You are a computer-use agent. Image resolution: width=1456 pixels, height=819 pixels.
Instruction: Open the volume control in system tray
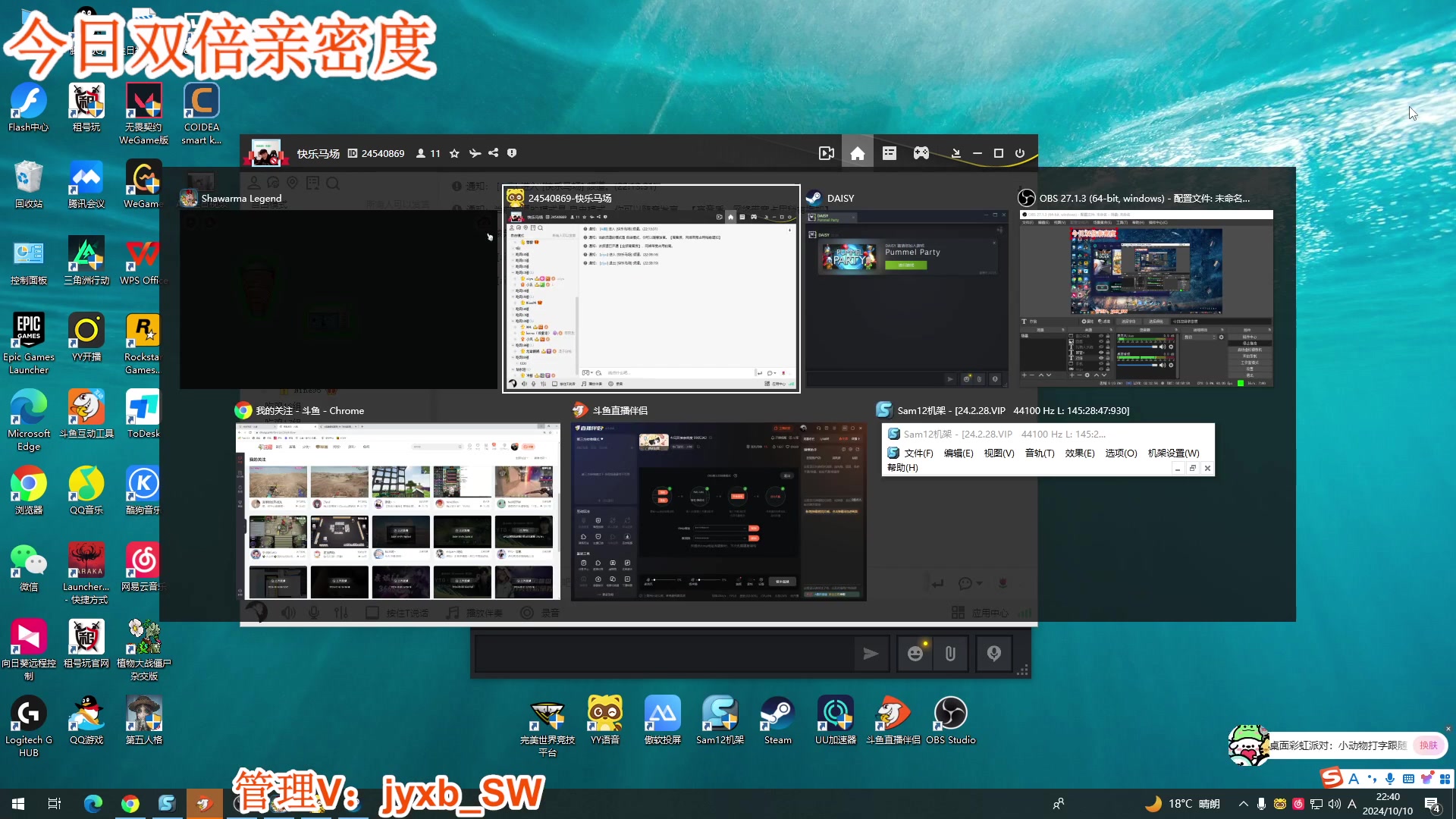click(1335, 804)
